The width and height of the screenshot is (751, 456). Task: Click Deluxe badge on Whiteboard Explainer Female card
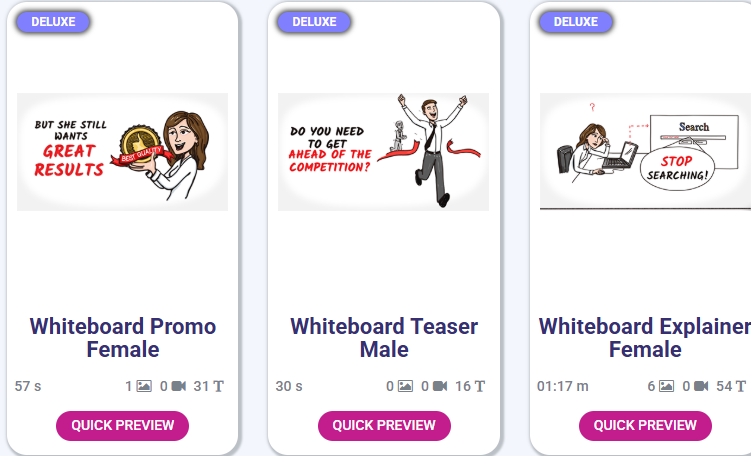pyautogui.click(x=576, y=22)
